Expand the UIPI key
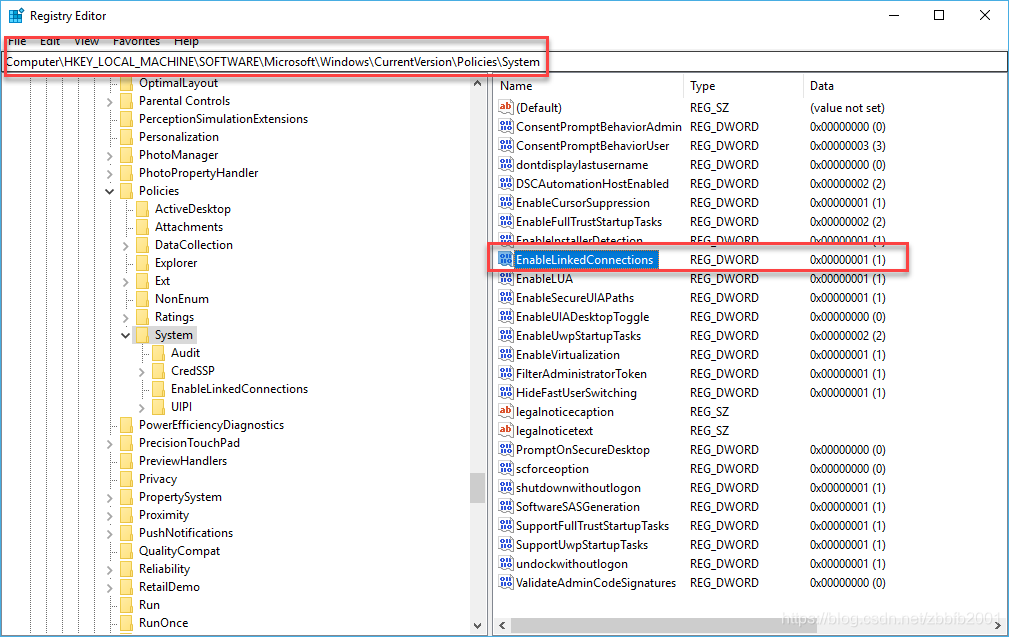 click(142, 407)
